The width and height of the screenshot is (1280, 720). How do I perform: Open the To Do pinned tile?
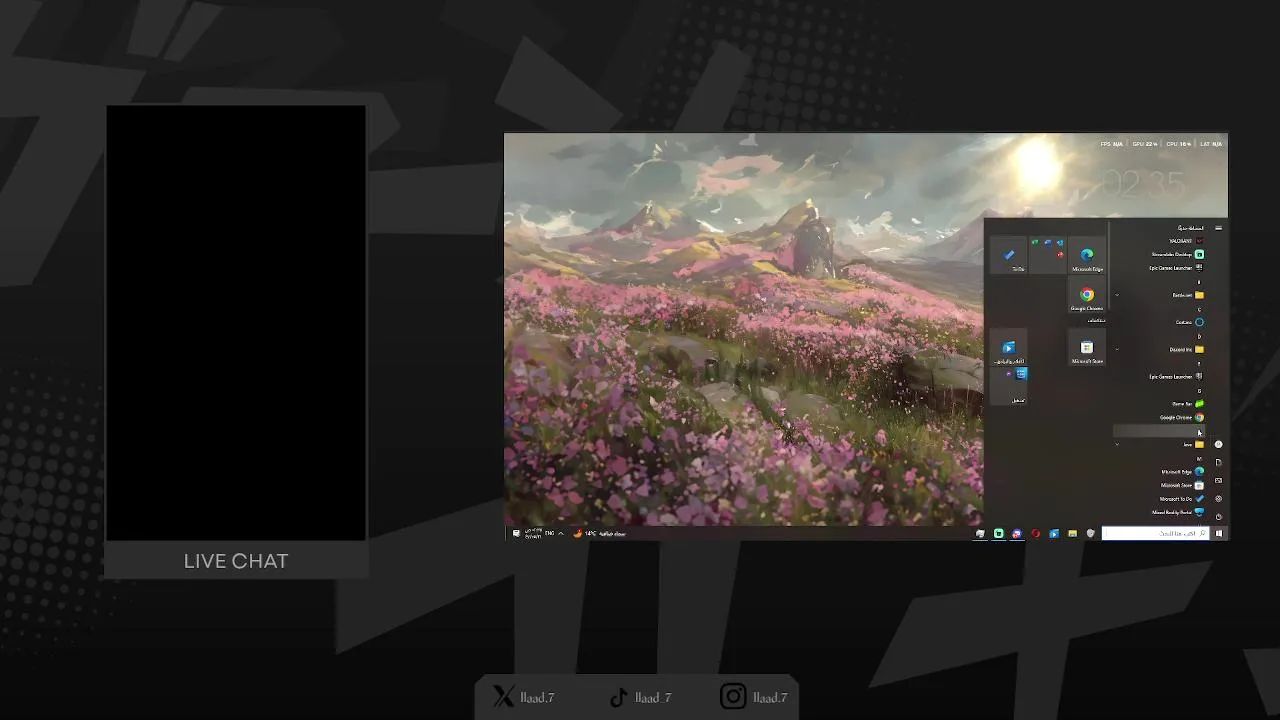(1009, 255)
